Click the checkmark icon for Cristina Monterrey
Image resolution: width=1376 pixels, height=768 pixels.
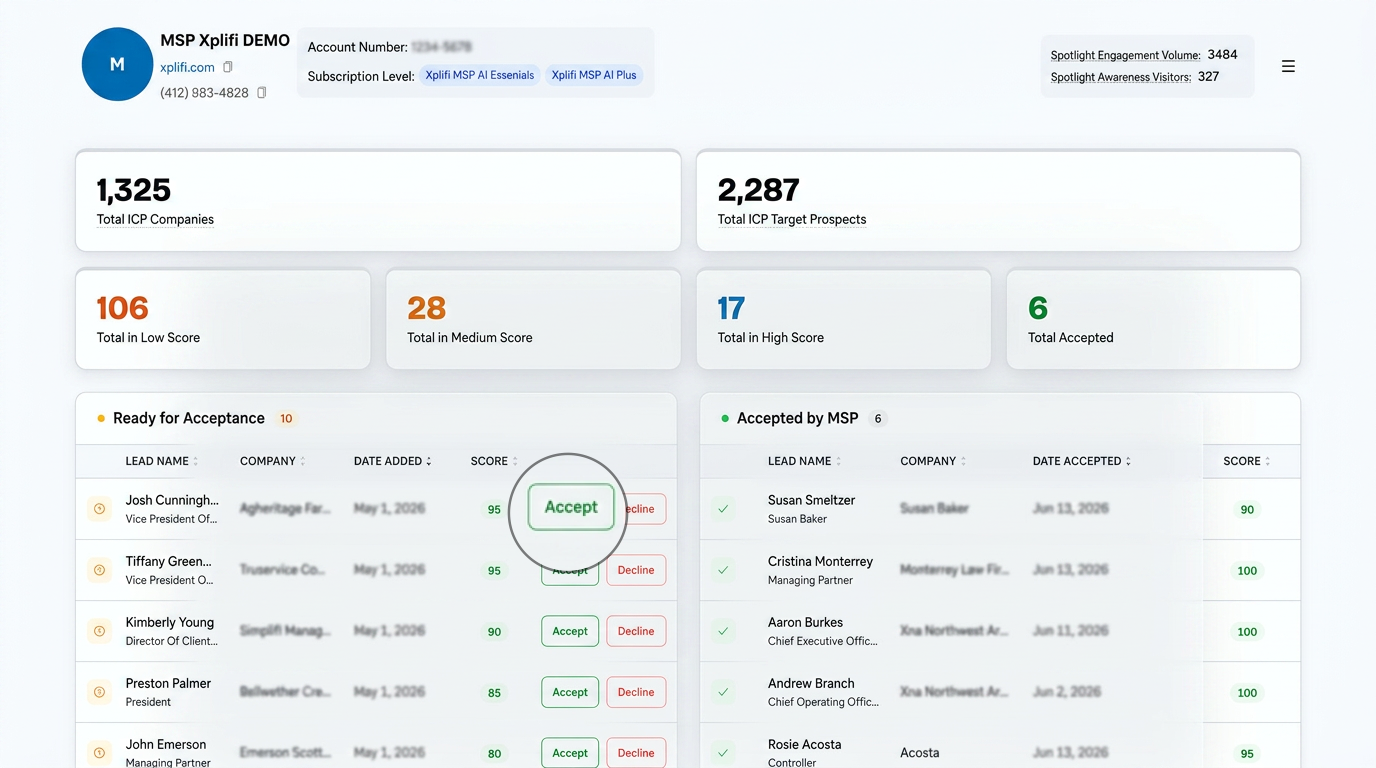coord(723,570)
